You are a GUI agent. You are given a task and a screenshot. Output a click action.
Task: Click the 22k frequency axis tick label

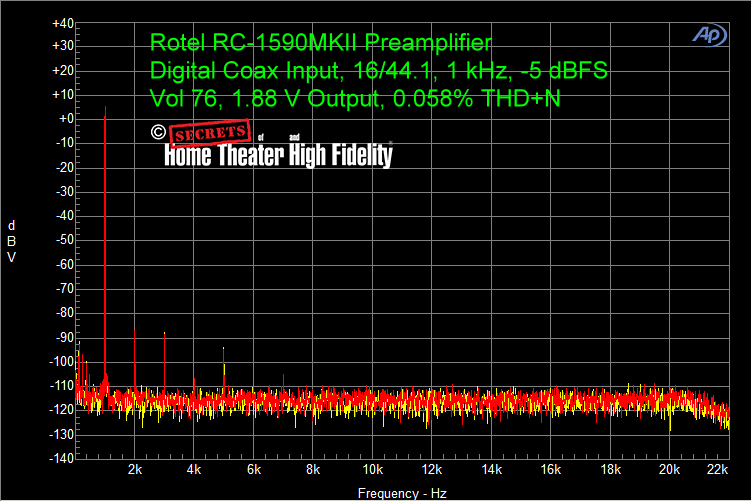click(716, 470)
